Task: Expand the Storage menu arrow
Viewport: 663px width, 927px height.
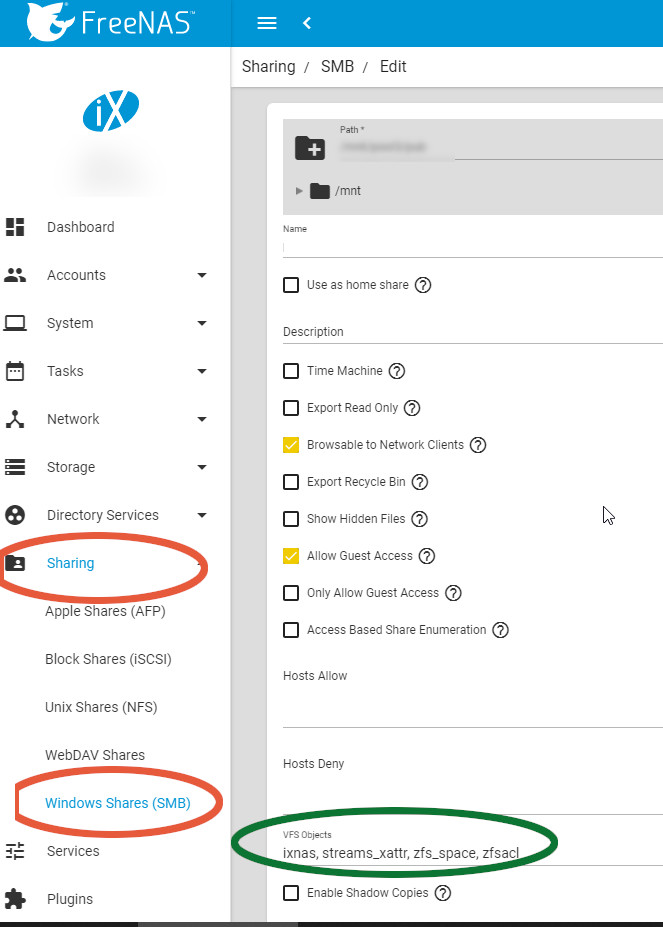Action: (202, 467)
